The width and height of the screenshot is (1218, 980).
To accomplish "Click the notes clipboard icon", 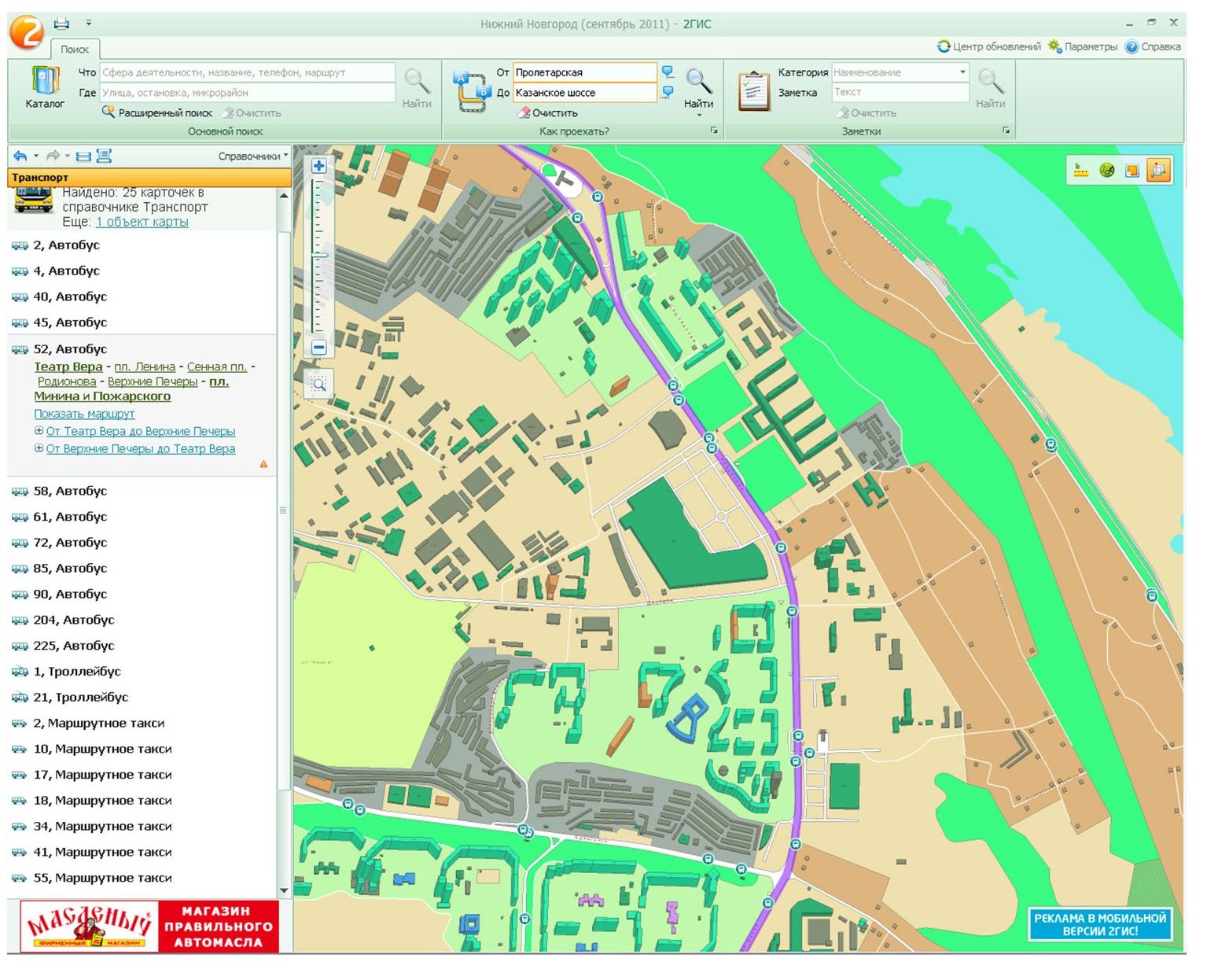I will [753, 91].
